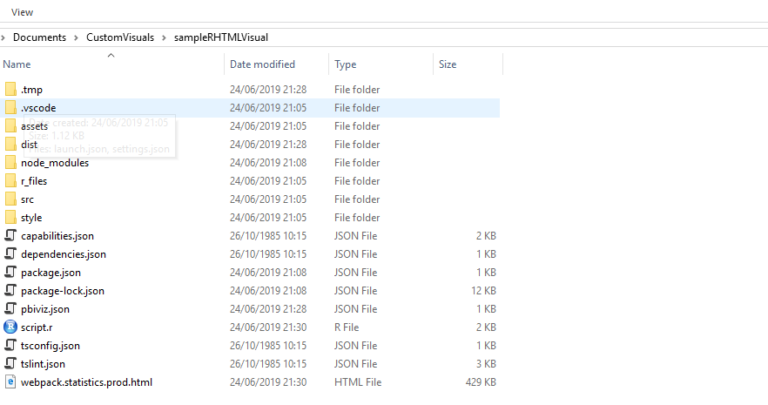Navigate to CustomVisuals in address bar
The image size is (768, 405).
[120, 38]
